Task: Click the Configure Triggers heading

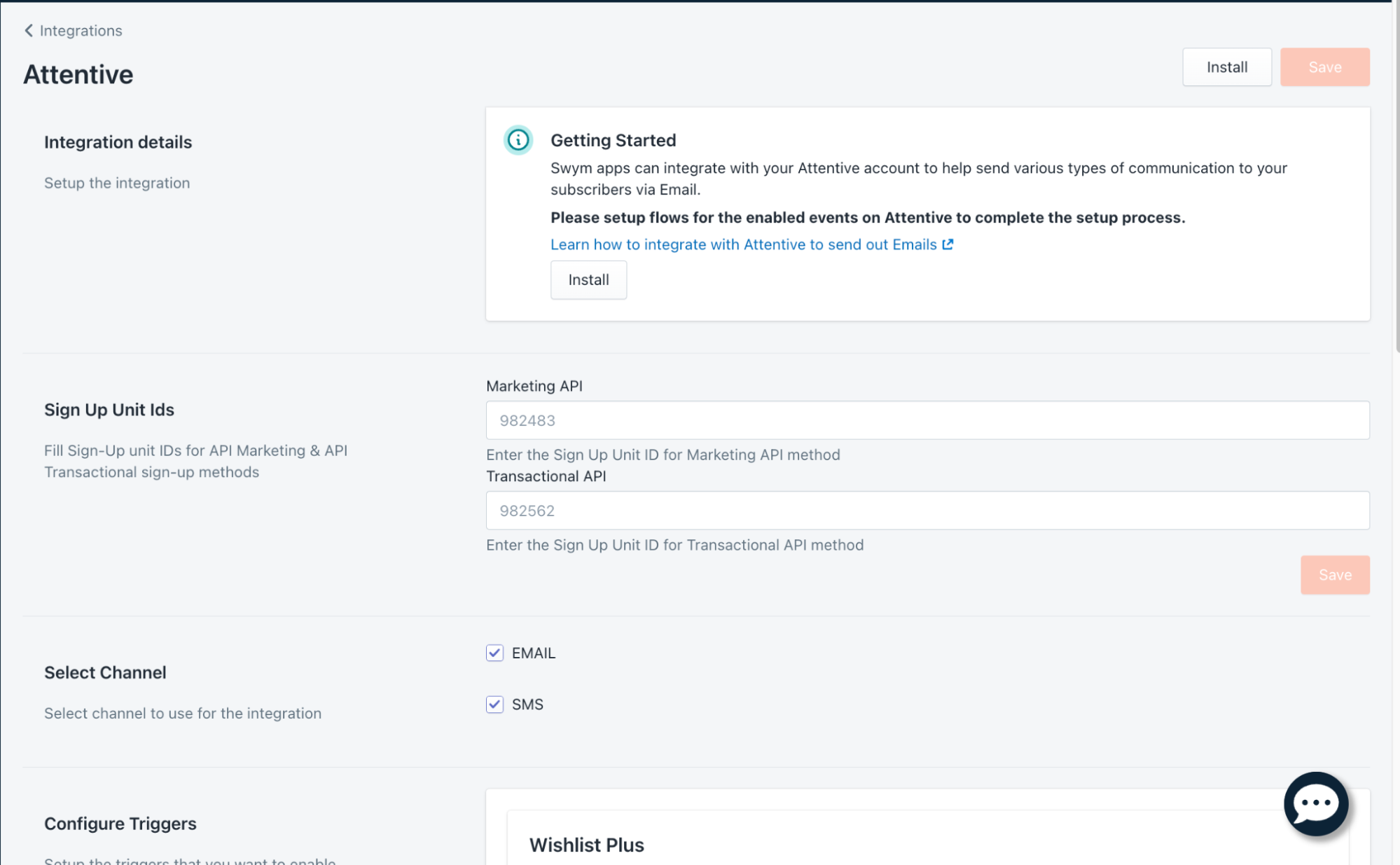Action: point(120,824)
